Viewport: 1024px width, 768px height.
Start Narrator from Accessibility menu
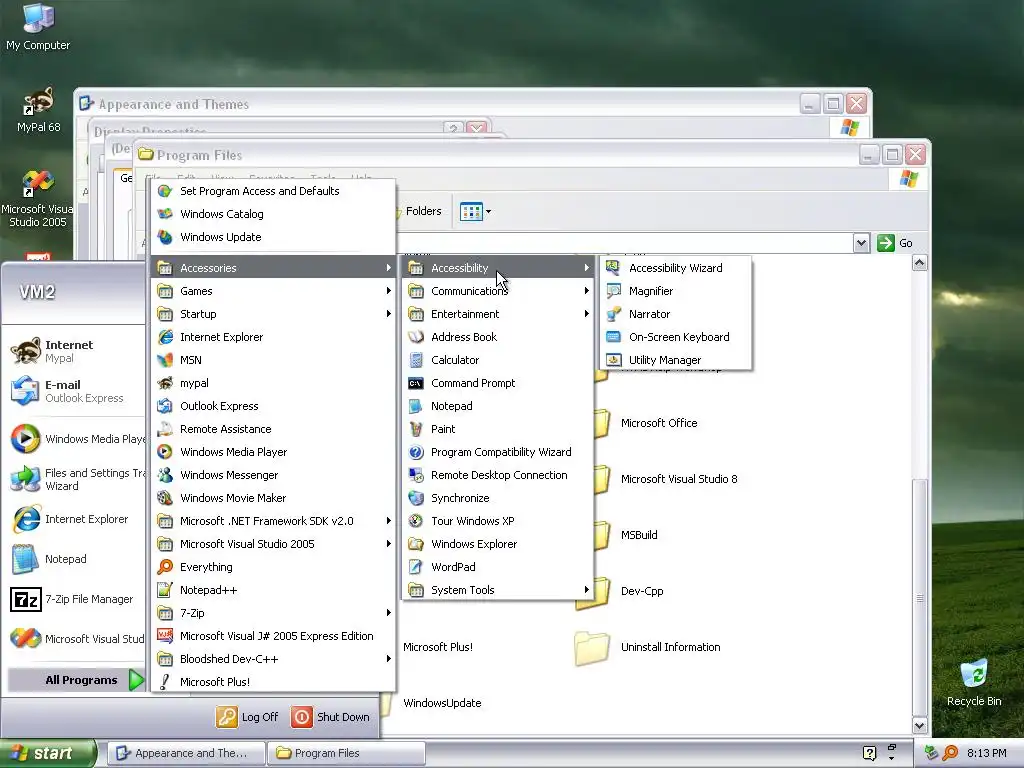[675, 314]
